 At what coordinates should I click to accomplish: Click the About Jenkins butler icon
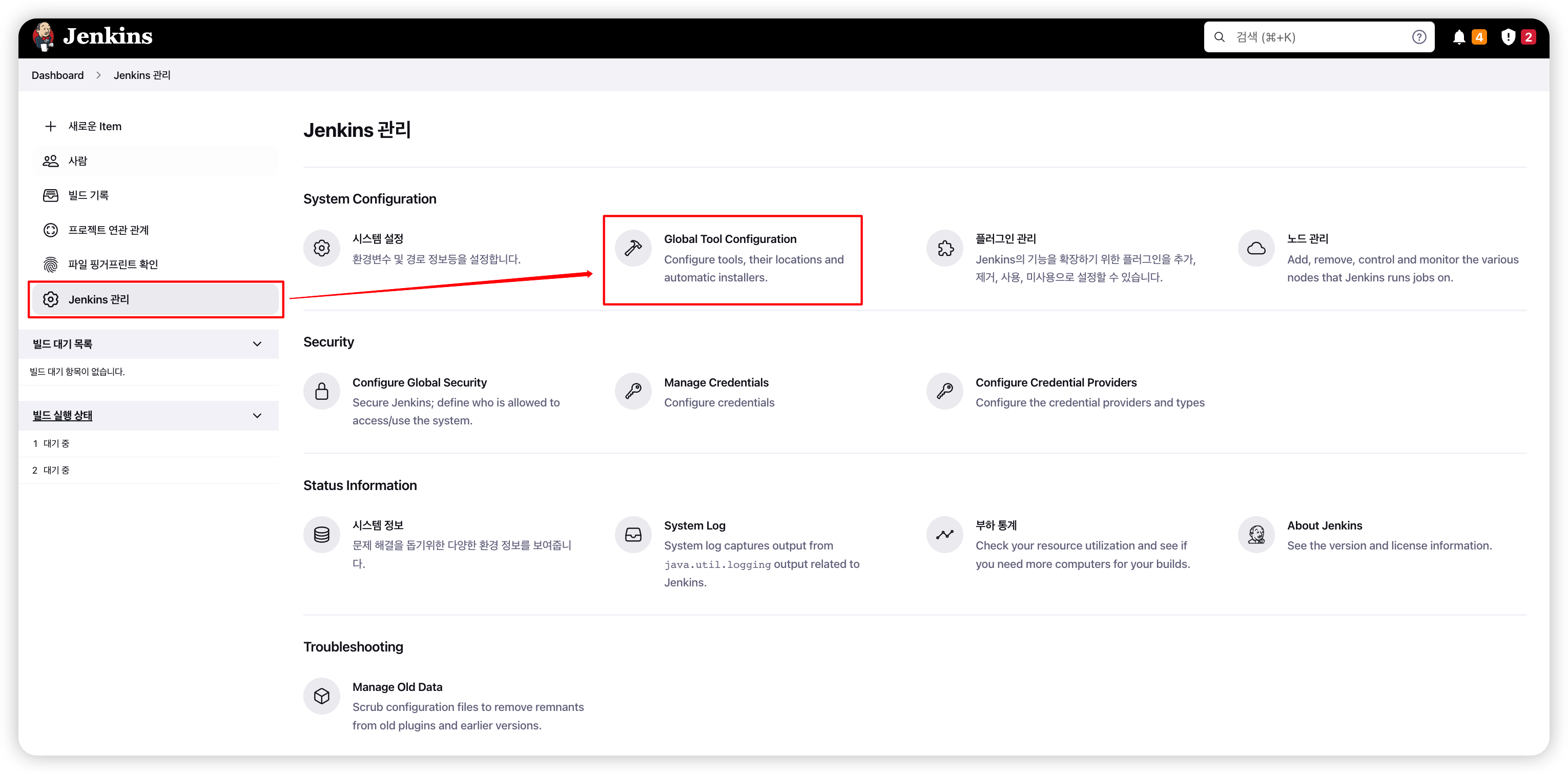pos(1256,535)
